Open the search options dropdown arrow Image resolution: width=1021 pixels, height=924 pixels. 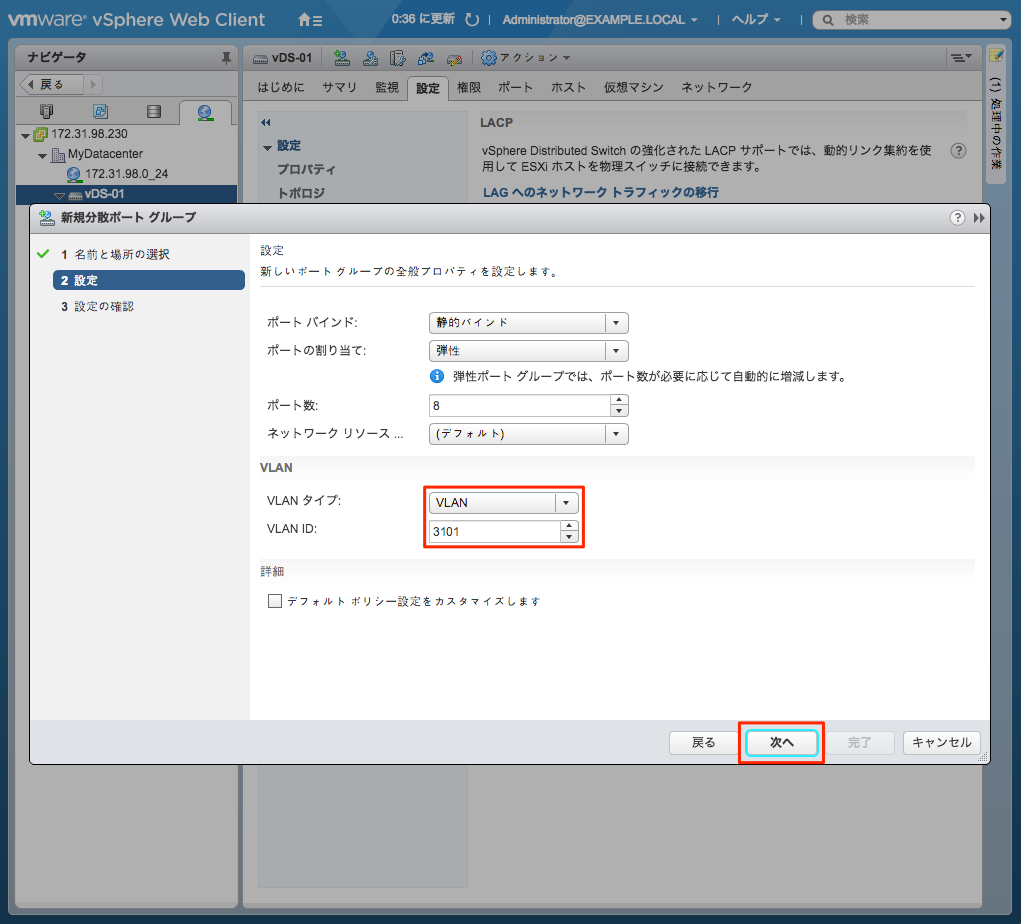point(1003,20)
